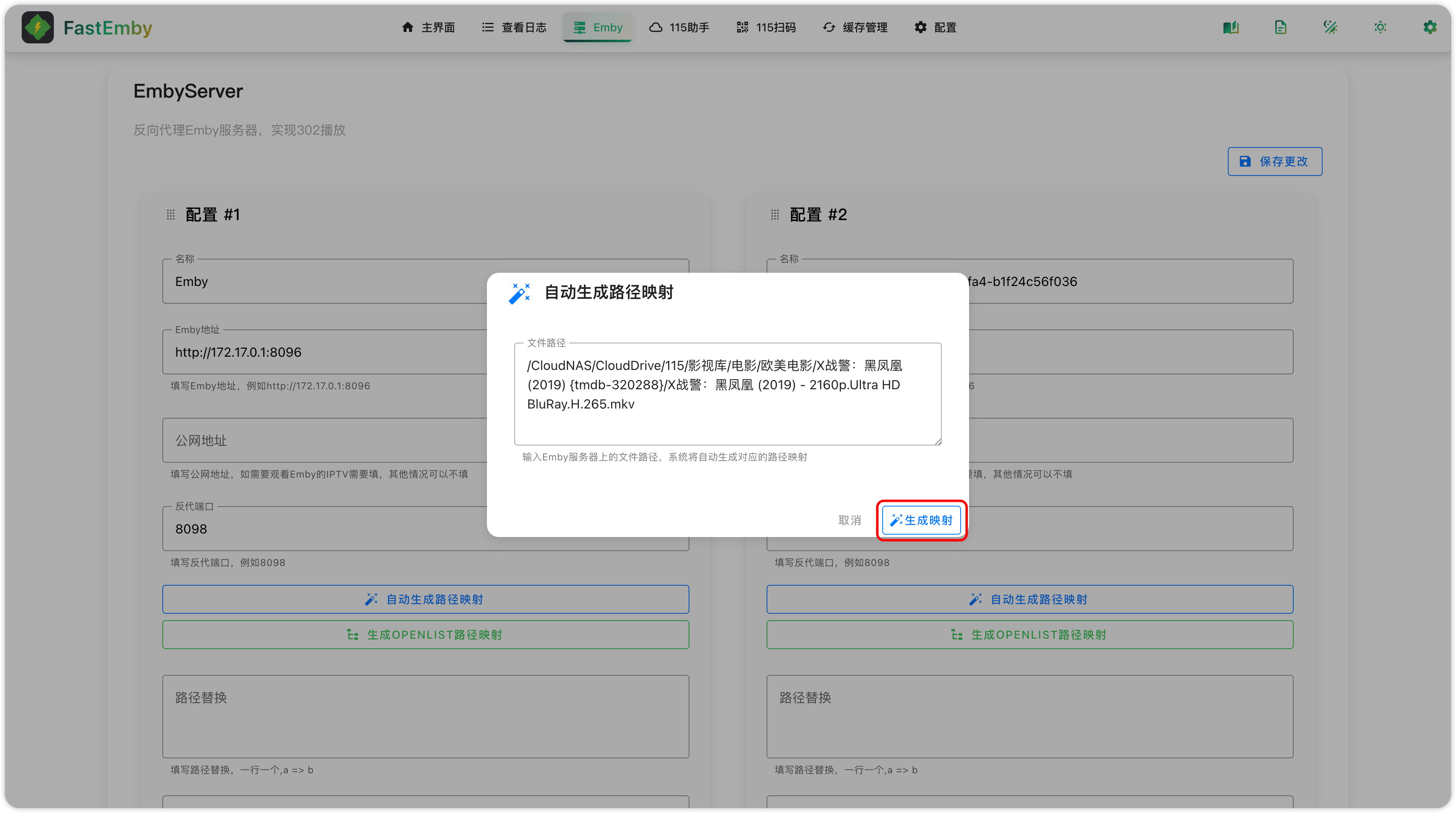Click the 生成映射 button in dialog
This screenshot has height=813, width=1456.
[921, 520]
